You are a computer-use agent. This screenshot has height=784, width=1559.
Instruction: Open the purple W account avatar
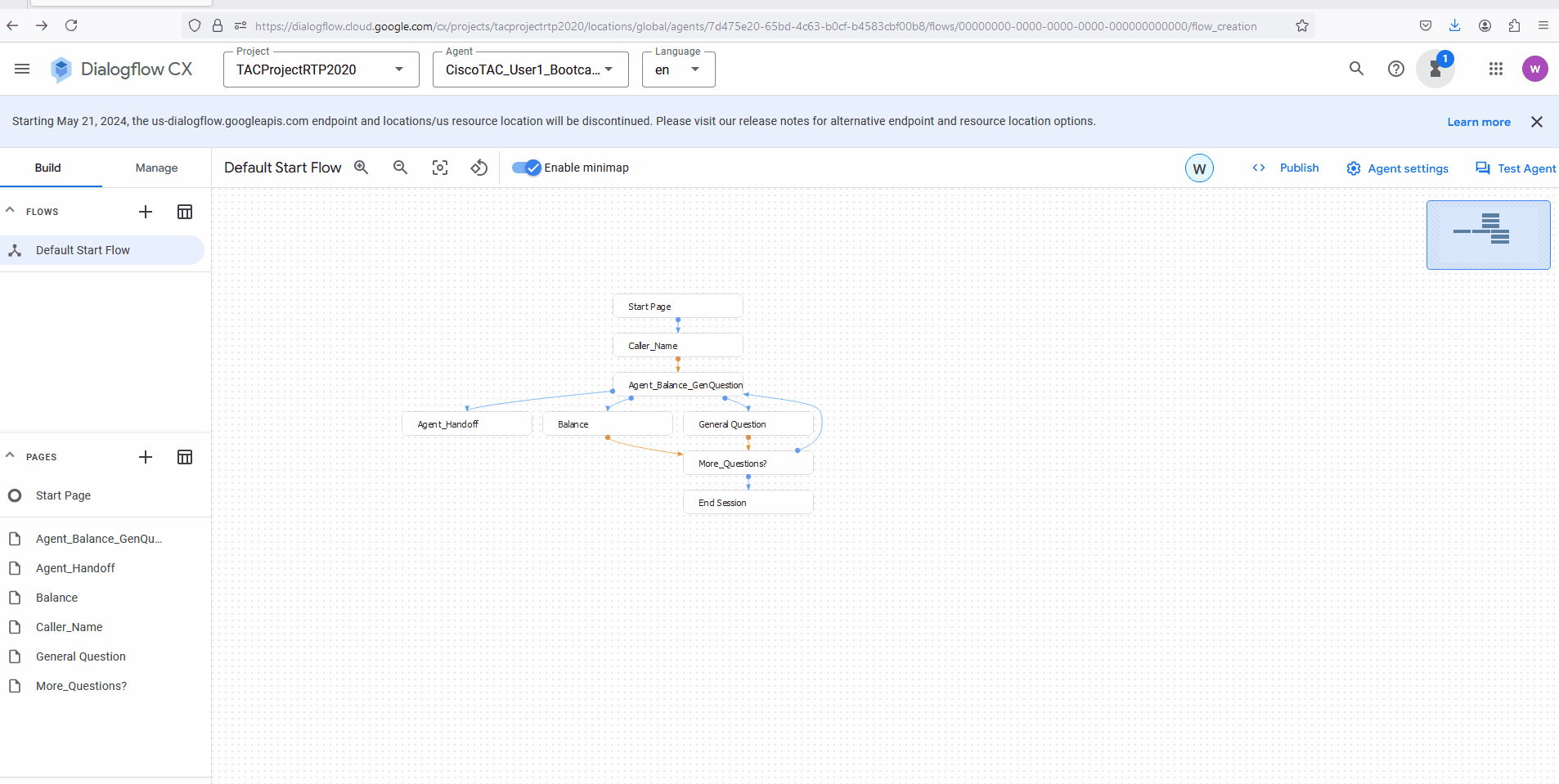pyautogui.click(x=1535, y=69)
